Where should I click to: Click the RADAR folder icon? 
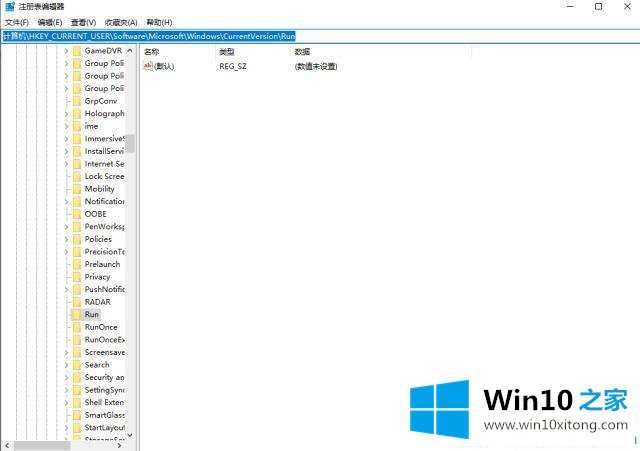tap(77, 302)
